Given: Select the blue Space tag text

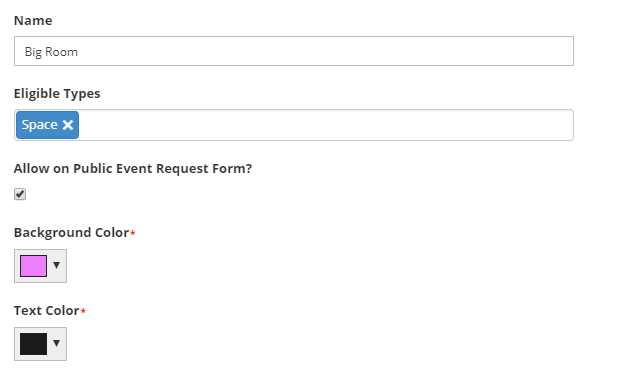Looking at the screenshot, I should [x=40, y=125].
